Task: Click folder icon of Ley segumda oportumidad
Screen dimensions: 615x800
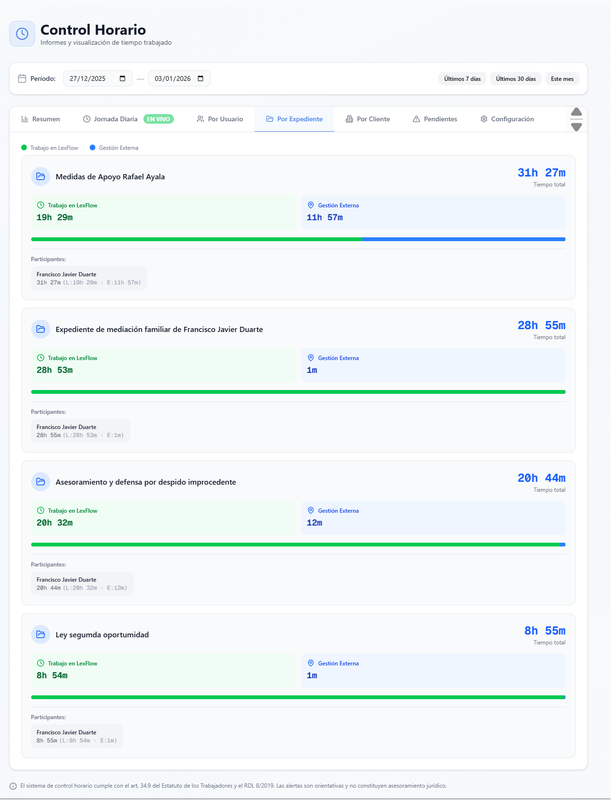Action: 40,634
